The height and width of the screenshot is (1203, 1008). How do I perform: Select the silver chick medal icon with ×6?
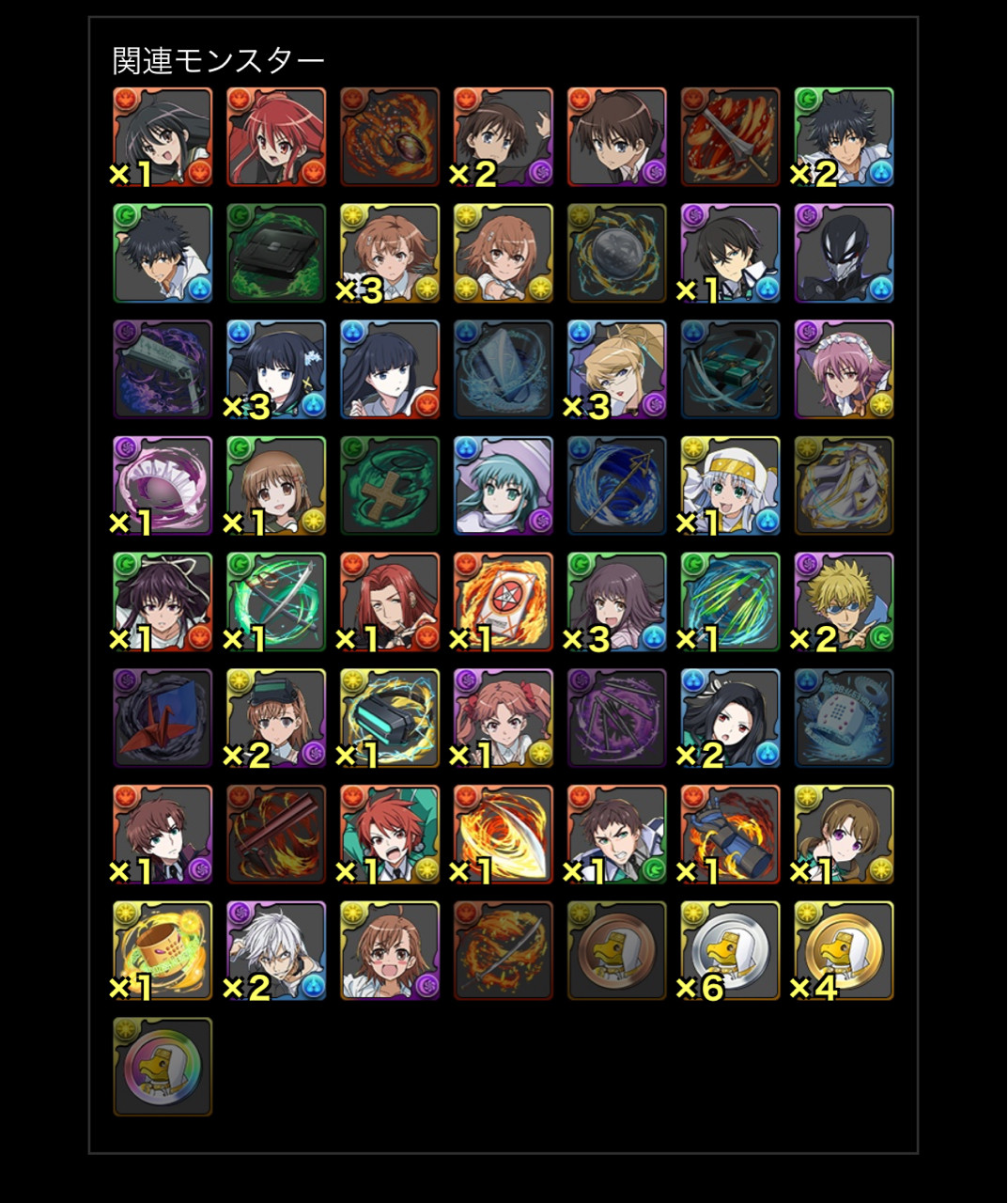point(730,950)
